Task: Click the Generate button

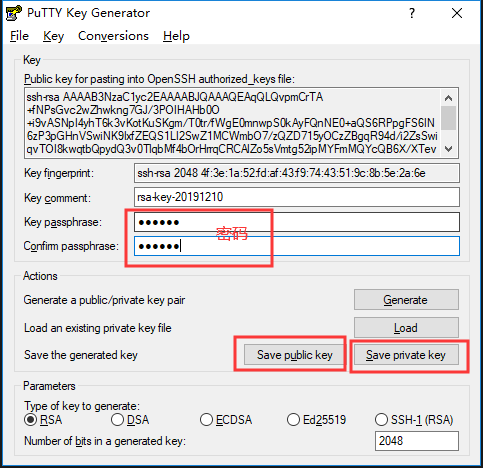Action: click(406, 299)
